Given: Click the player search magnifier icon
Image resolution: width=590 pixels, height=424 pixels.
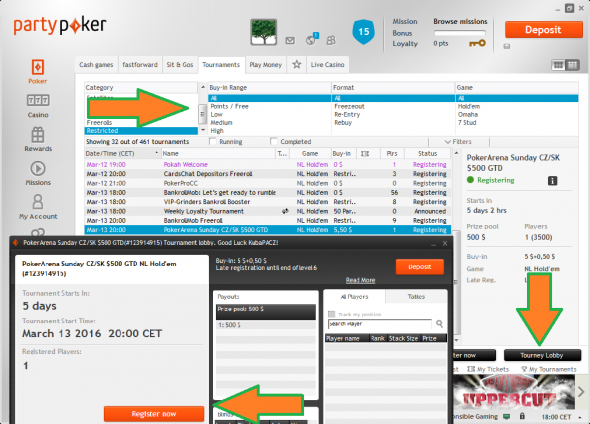Looking at the screenshot, I should (x=439, y=324).
